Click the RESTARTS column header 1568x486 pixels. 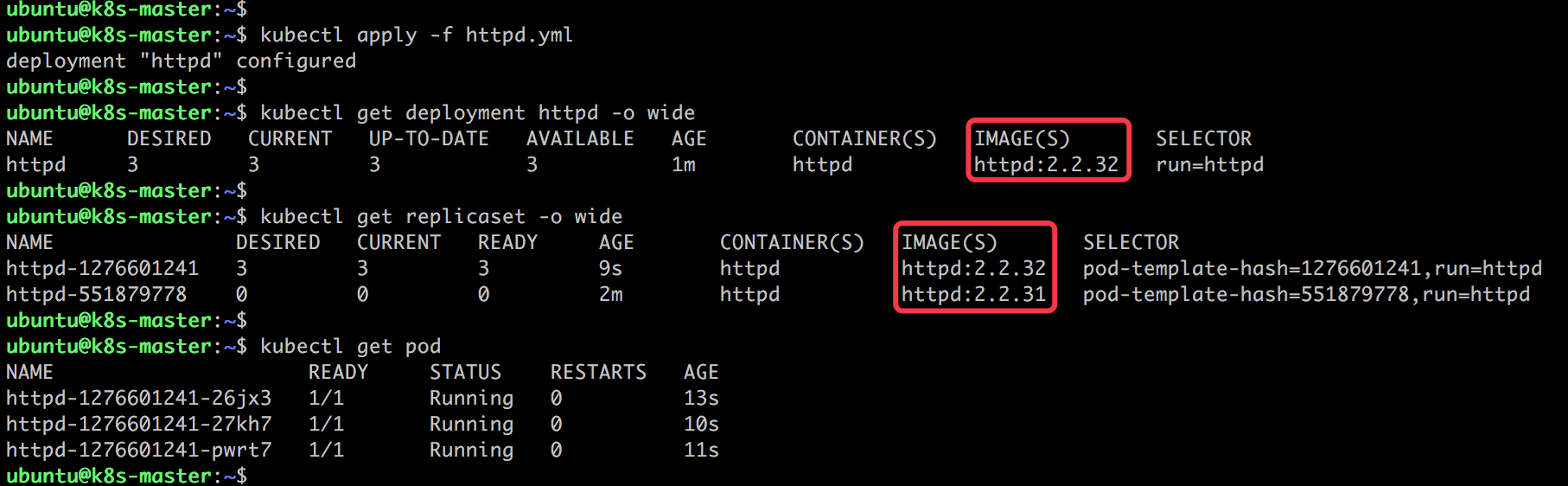(598, 373)
